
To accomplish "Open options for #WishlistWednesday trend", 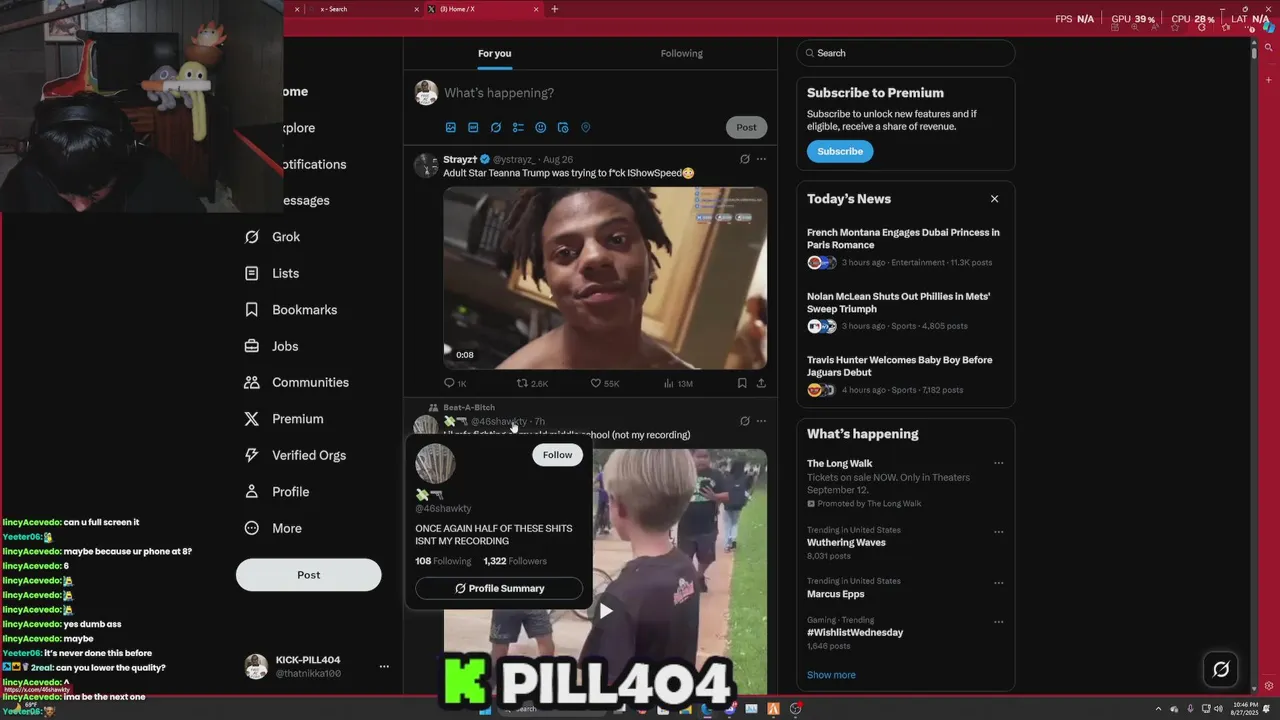I will pos(998,621).
